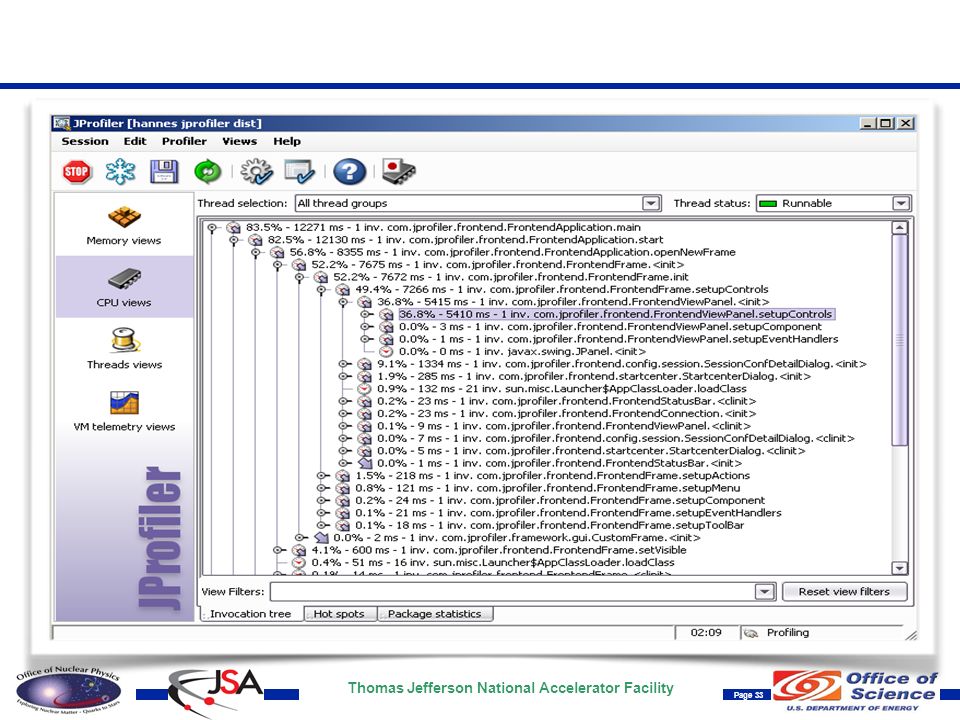Expand SessionConfDetailDialog.<init> node
This screenshot has height=720, width=960.
click(x=344, y=364)
